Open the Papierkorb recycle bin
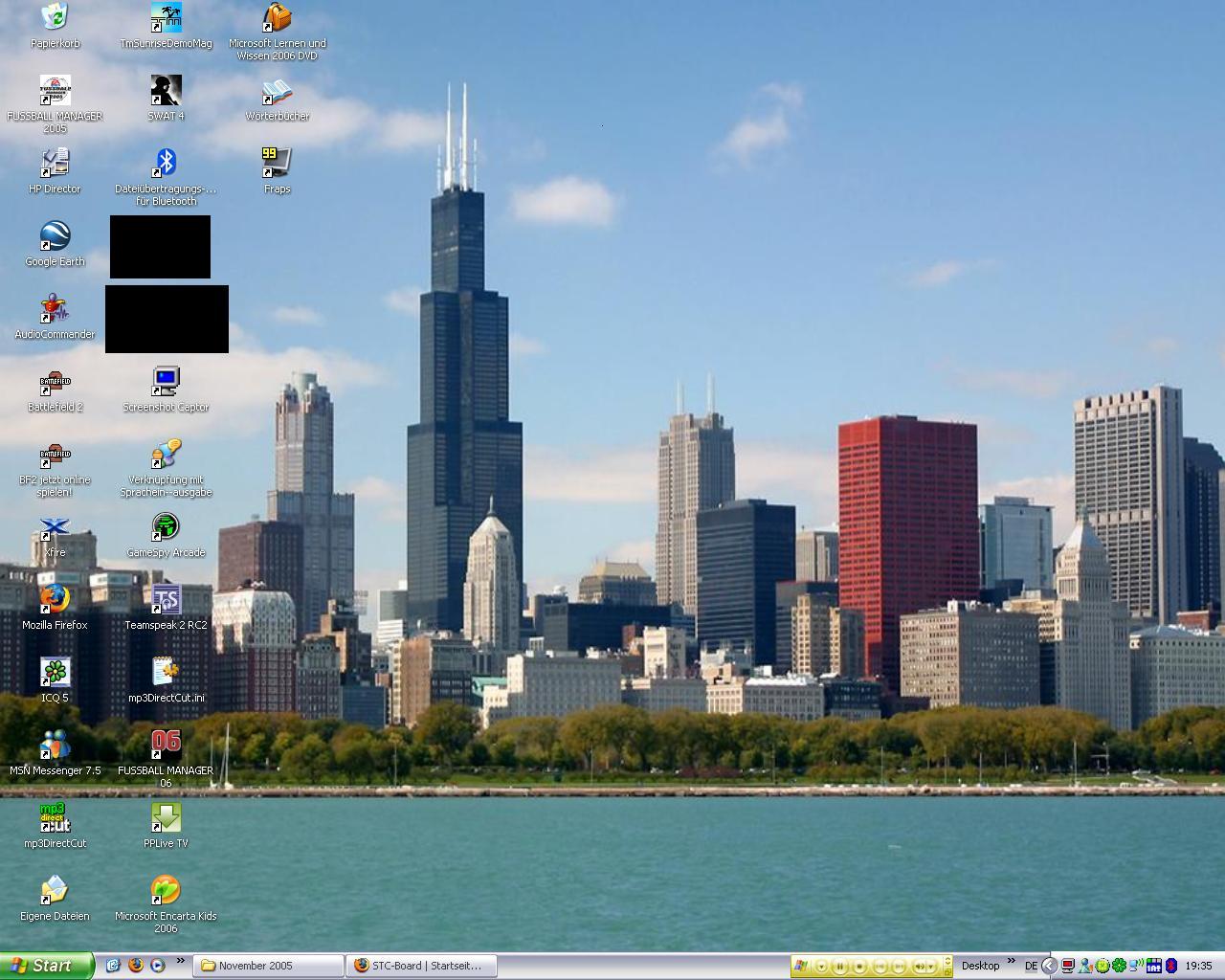 pos(55,18)
